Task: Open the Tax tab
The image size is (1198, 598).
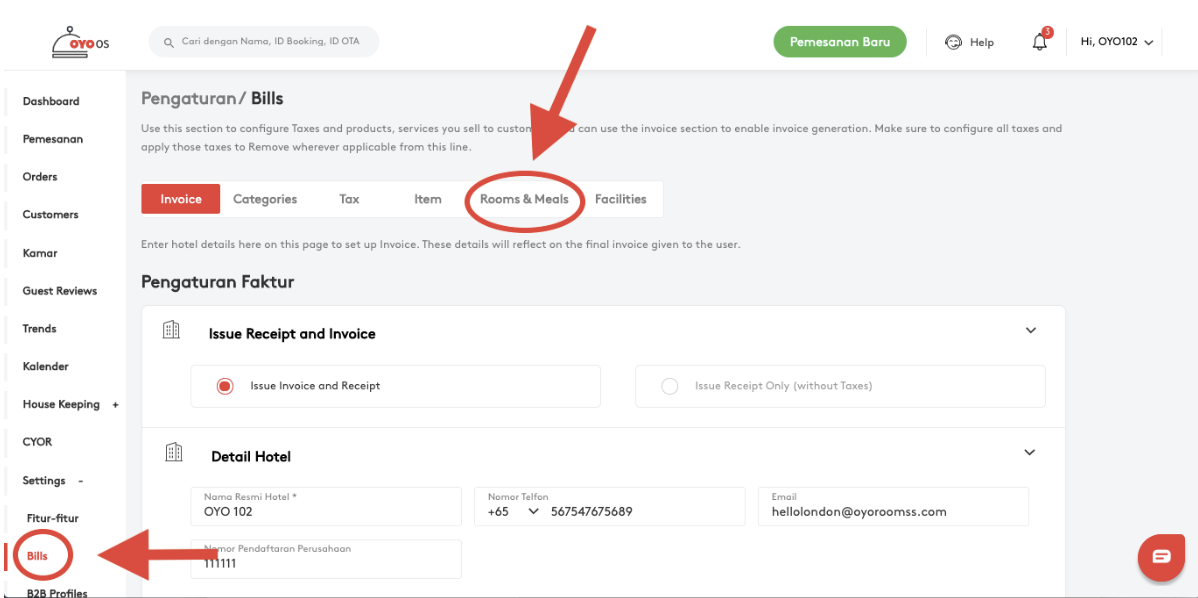Action: (349, 199)
